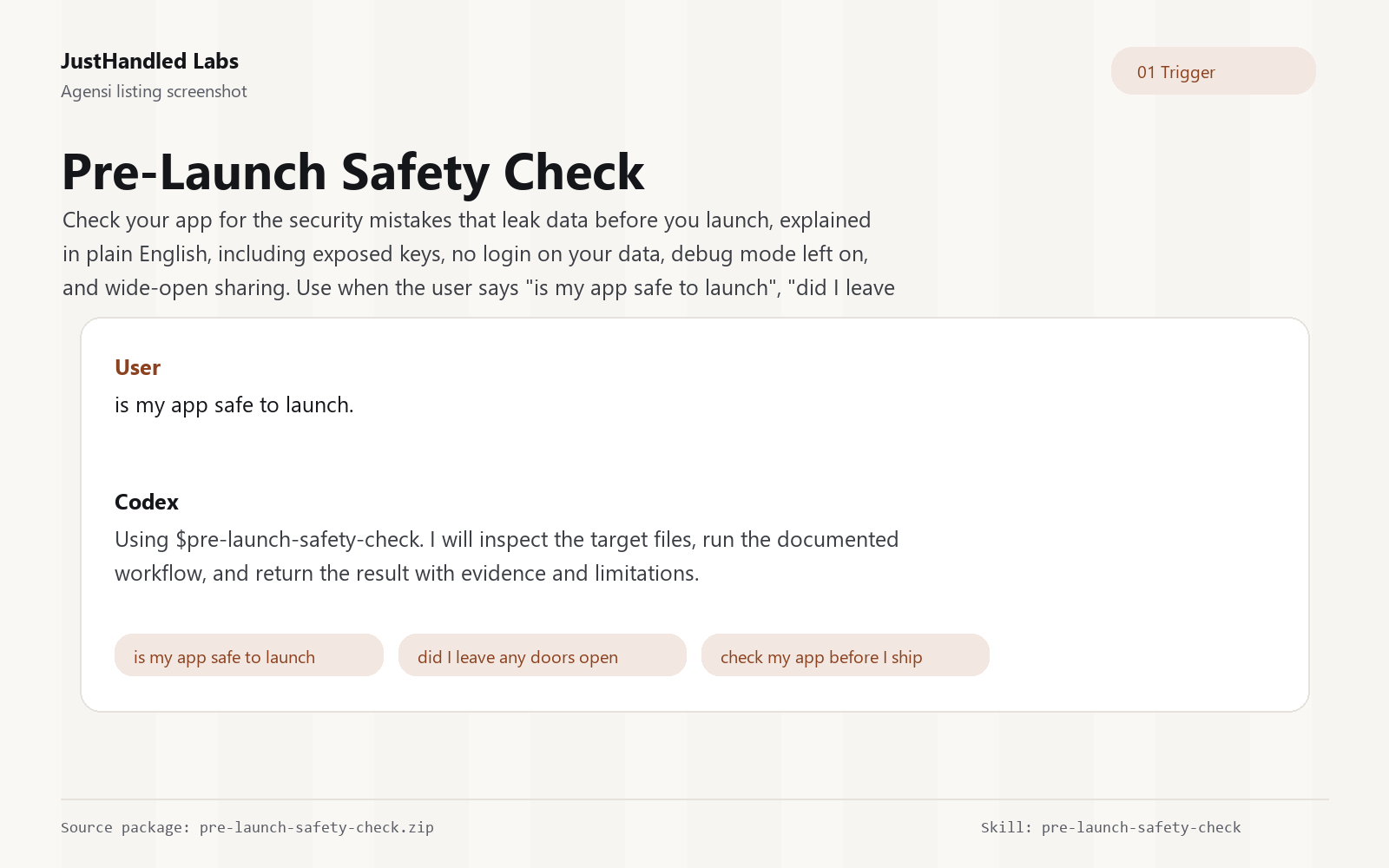Click the 'Agensi listing screenshot' subtitle
Image resolution: width=1389 pixels, height=868 pixels.
pos(154,92)
